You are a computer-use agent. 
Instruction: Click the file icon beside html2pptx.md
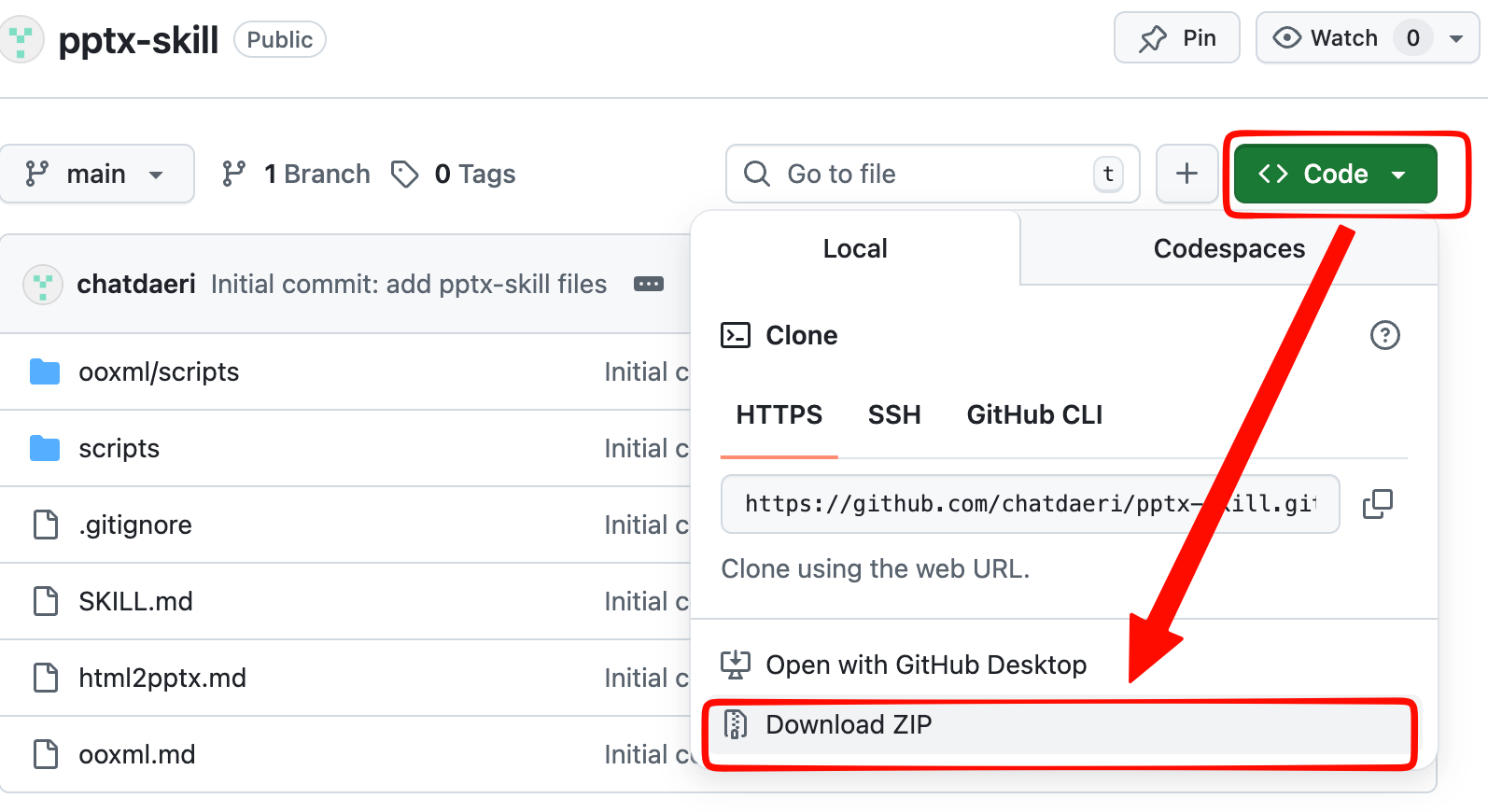click(x=45, y=678)
